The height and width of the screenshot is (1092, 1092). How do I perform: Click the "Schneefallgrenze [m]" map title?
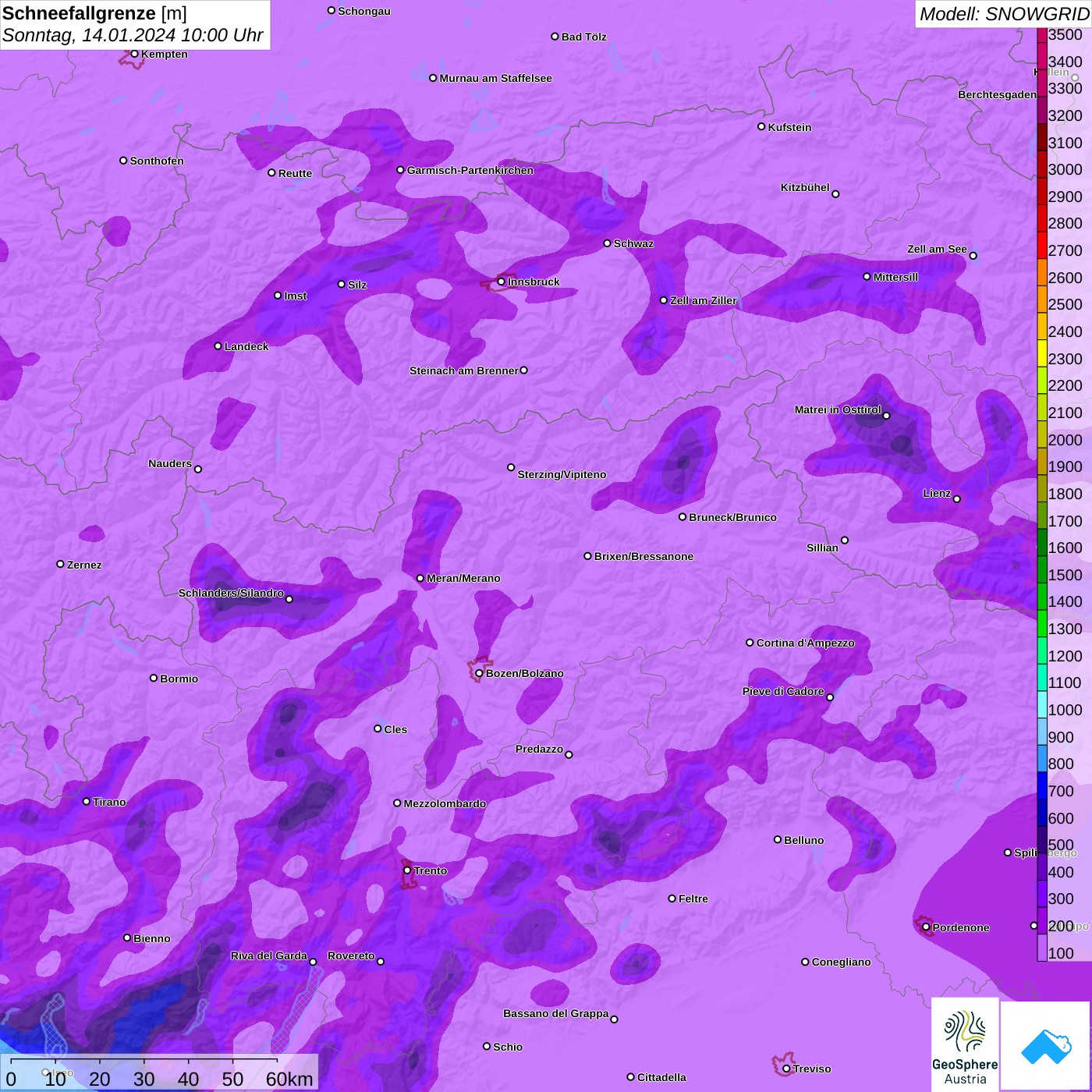pos(94,12)
